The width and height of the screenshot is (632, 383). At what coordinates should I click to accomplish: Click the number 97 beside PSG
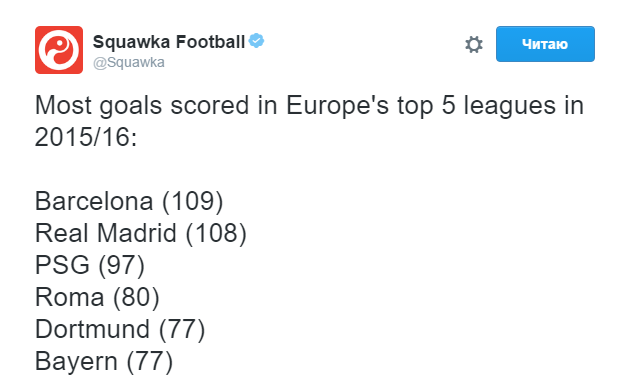(x=121, y=265)
